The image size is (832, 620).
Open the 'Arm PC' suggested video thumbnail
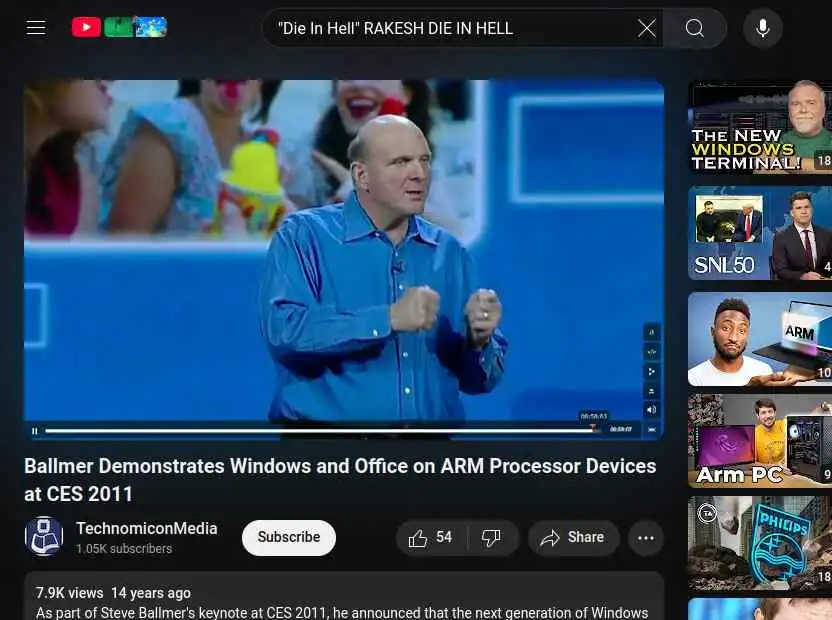pyautogui.click(x=760, y=441)
